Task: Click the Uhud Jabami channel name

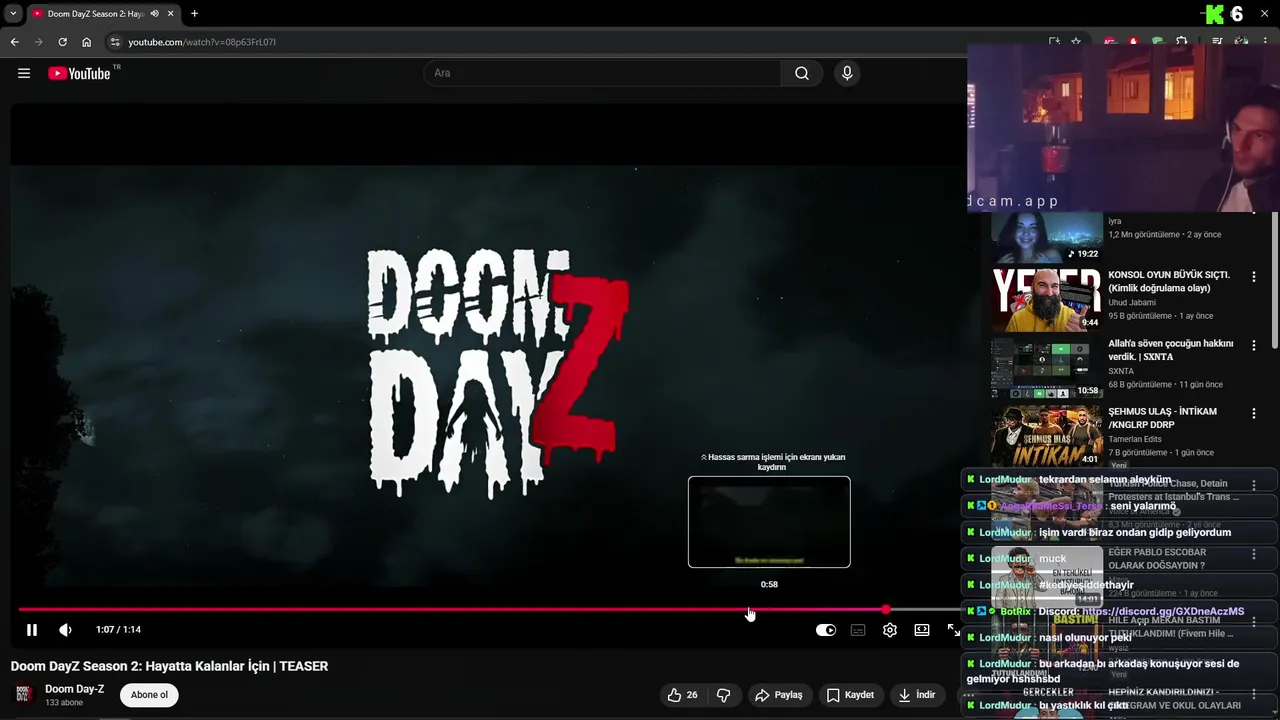Action: point(1132,302)
